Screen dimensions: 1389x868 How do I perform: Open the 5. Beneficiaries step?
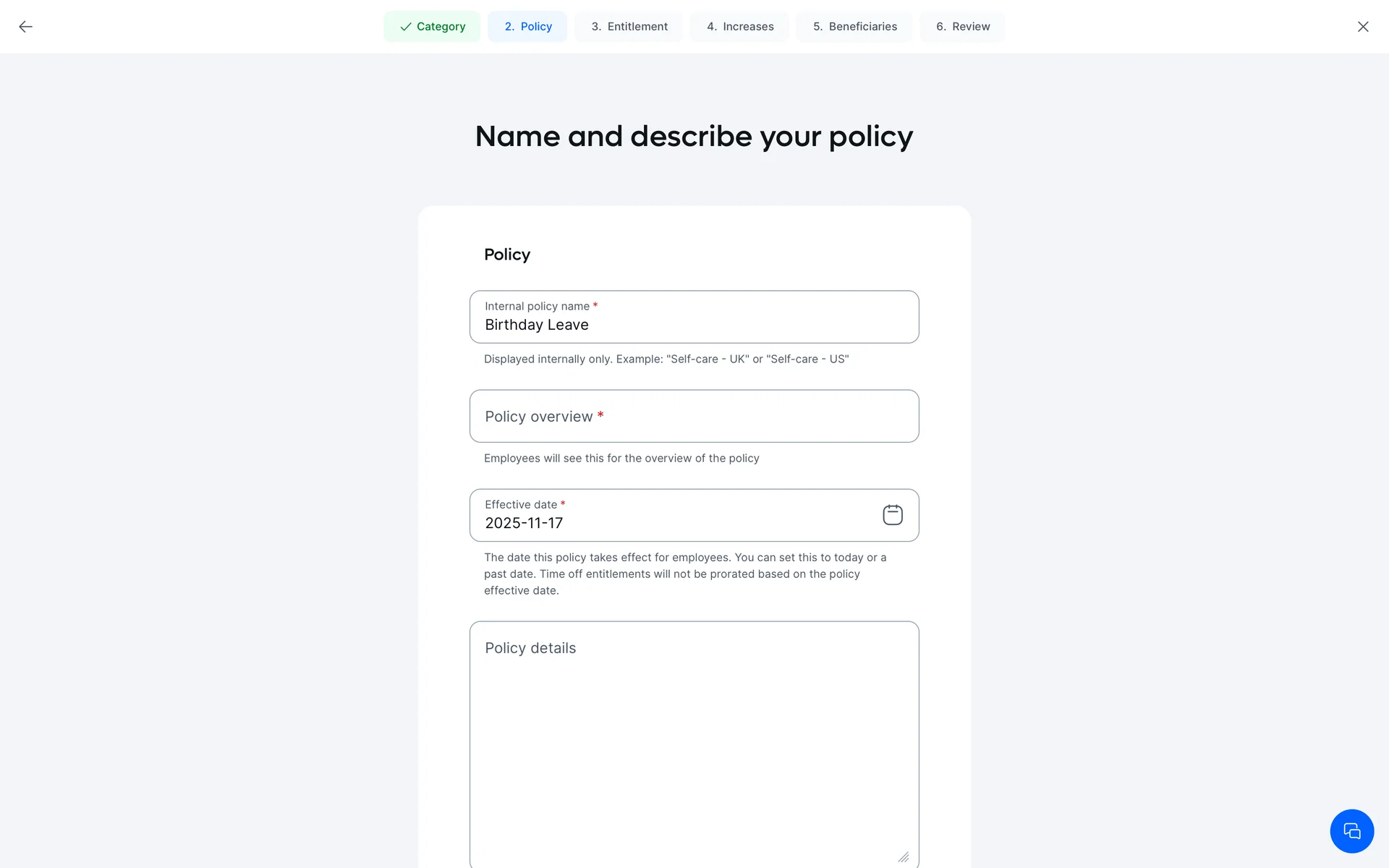point(854,27)
